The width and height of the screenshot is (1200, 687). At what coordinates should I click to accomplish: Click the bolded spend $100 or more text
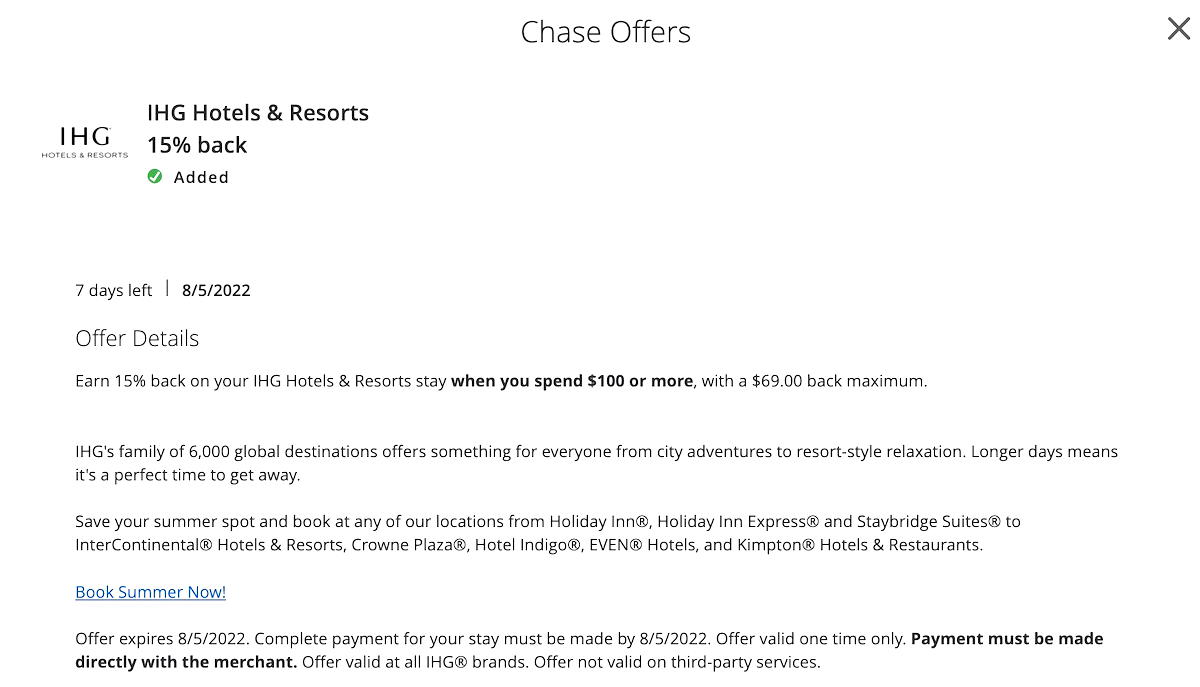(x=572, y=380)
